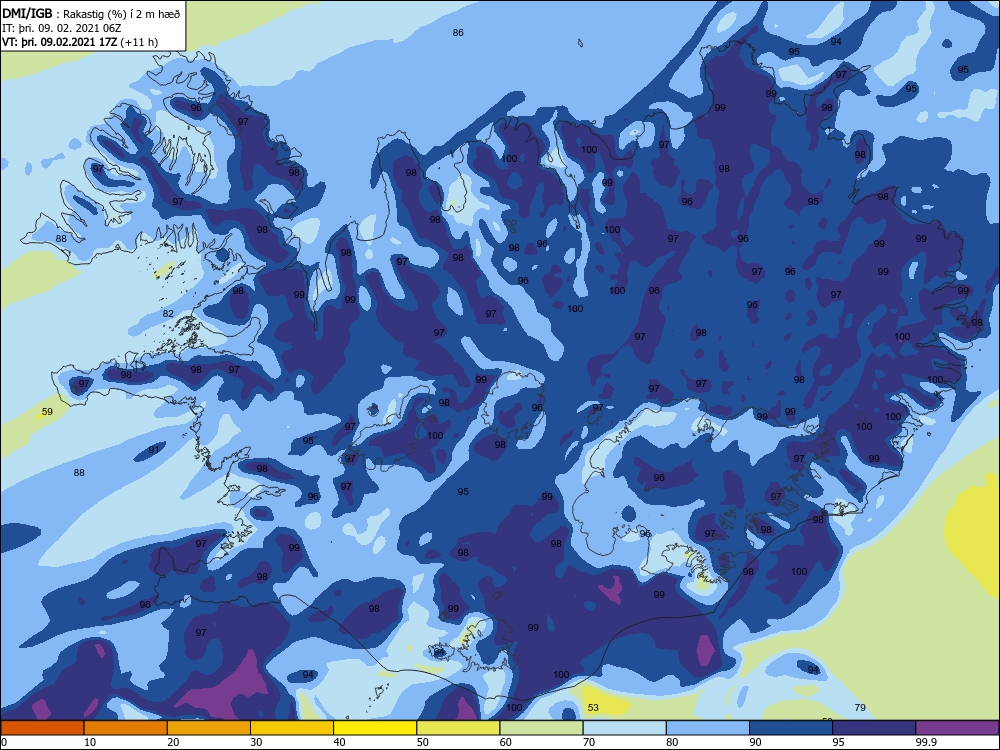Click the 10–20 orange legend swatch
Screen dimensions: 1000x750
[x=126, y=728]
